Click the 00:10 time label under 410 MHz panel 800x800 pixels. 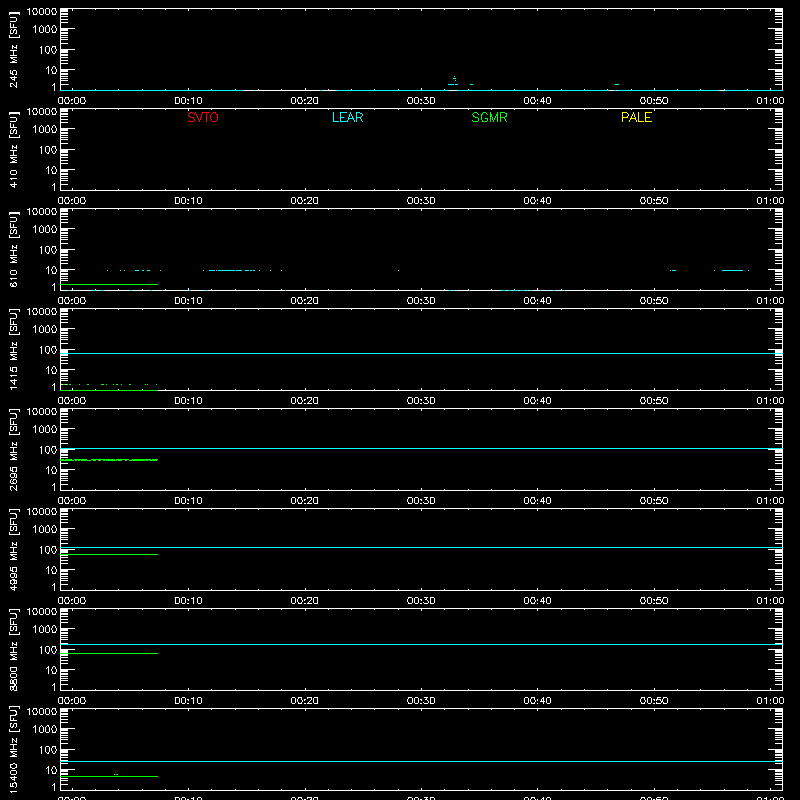pyautogui.click(x=188, y=201)
